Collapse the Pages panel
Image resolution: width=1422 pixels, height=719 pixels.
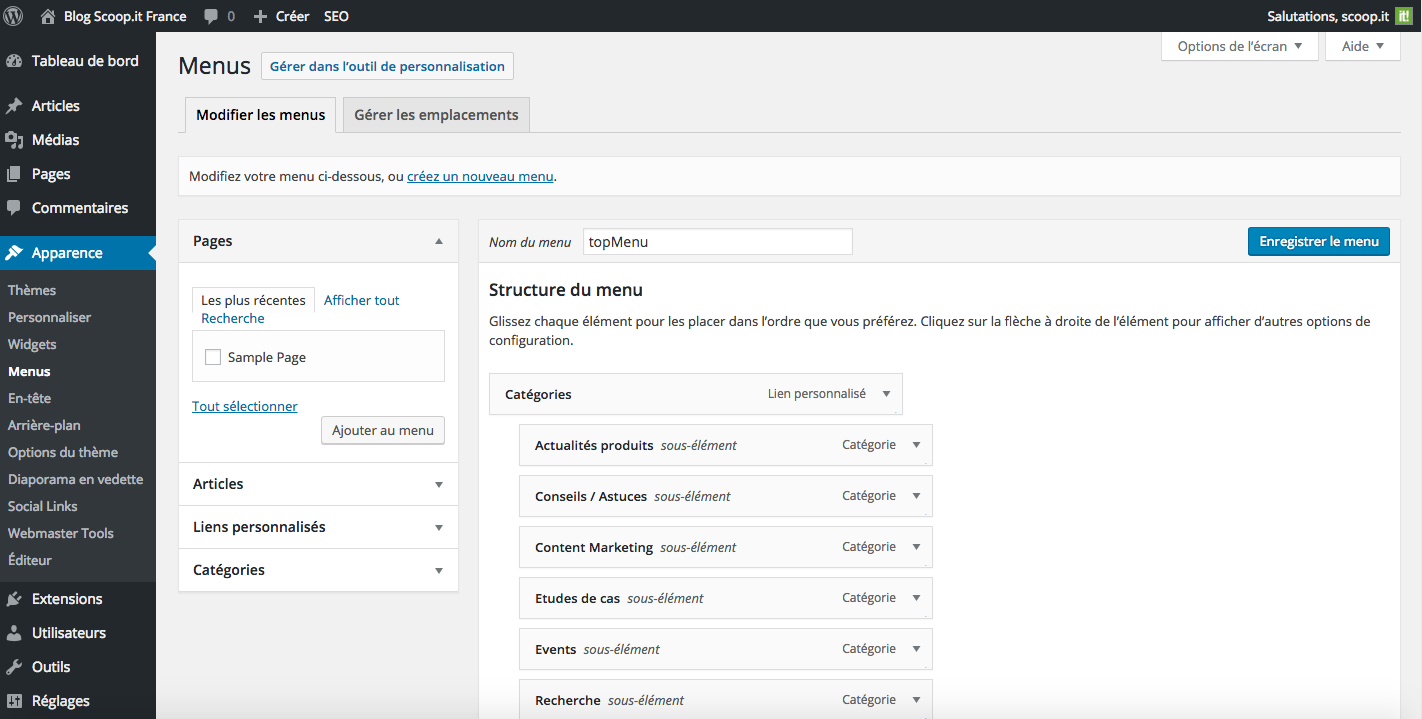[x=439, y=241]
